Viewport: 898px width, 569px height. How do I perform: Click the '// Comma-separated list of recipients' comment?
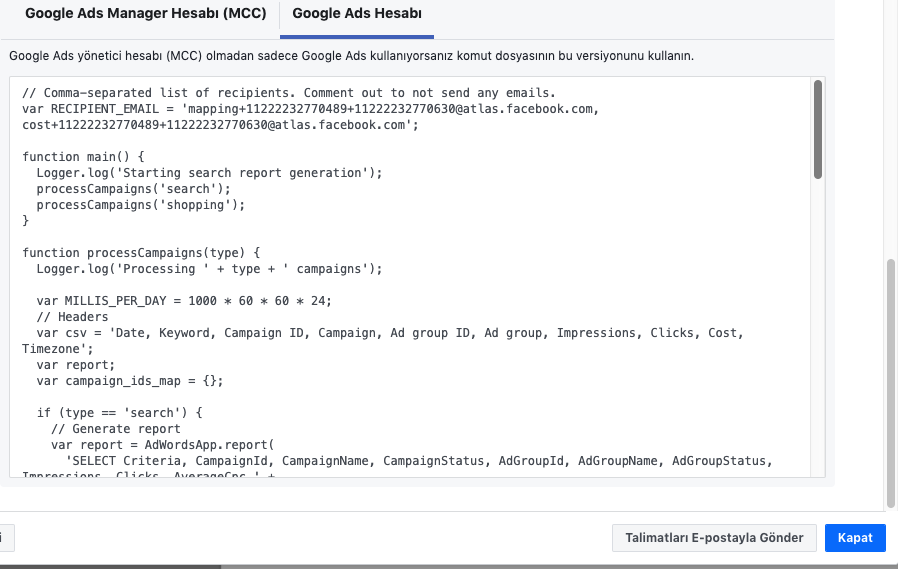(x=289, y=93)
